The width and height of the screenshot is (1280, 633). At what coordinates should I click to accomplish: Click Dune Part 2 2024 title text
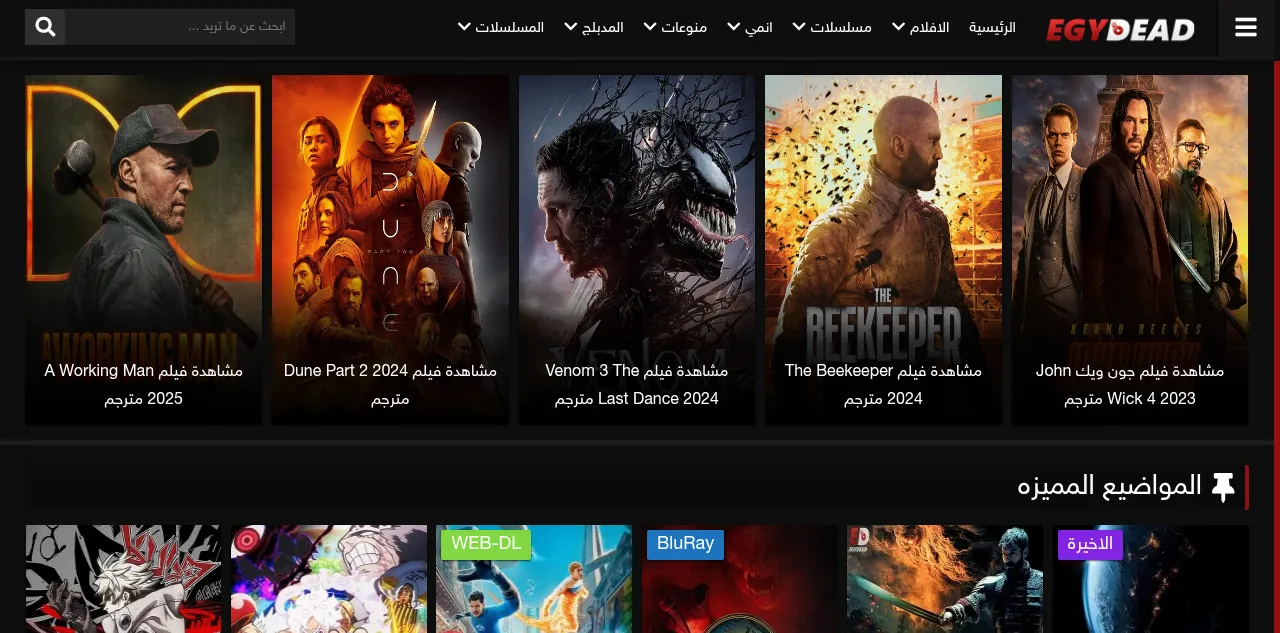pos(390,385)
